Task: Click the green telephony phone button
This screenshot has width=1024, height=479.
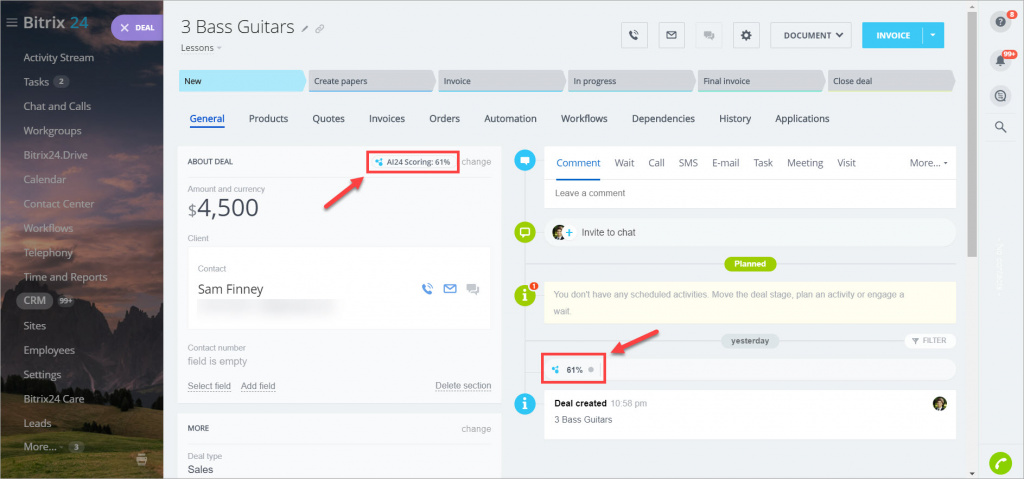Action: 1000,463
